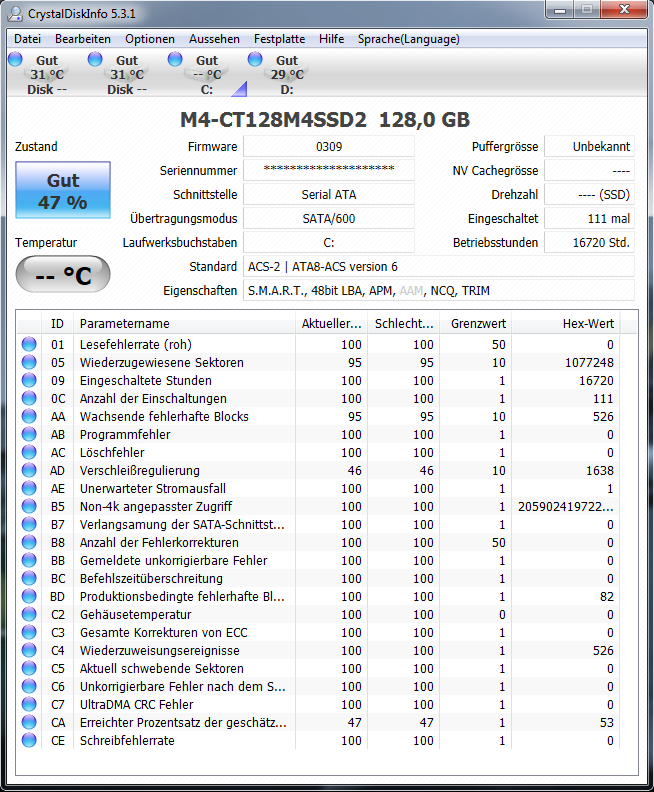Open the Bearbeiten menu
This screenshot has width=654, height=792.
point(83,39)
